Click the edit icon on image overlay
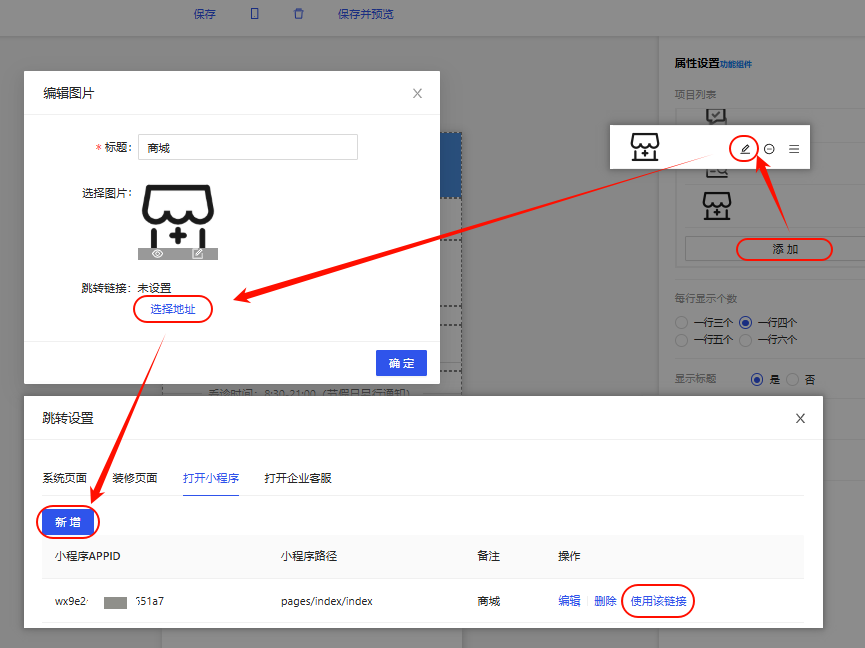The height and width of the screenshot is (648, 865). [198, 254]
